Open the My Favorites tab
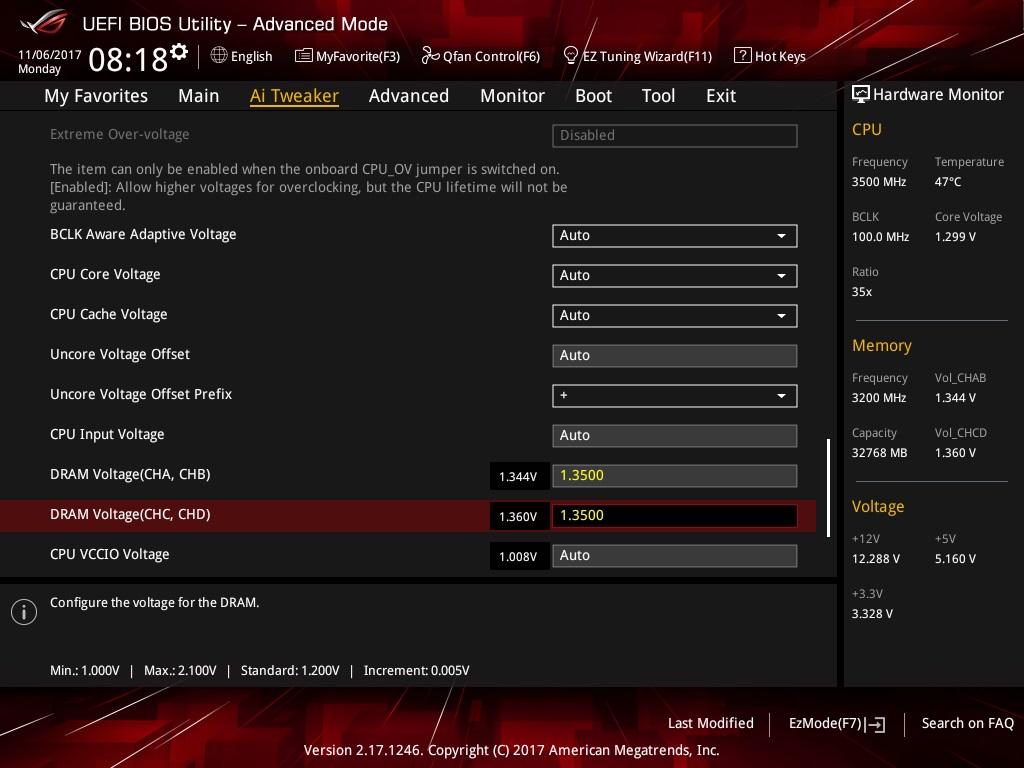Viewport: 1024px width, 768px height. [96, 96]
